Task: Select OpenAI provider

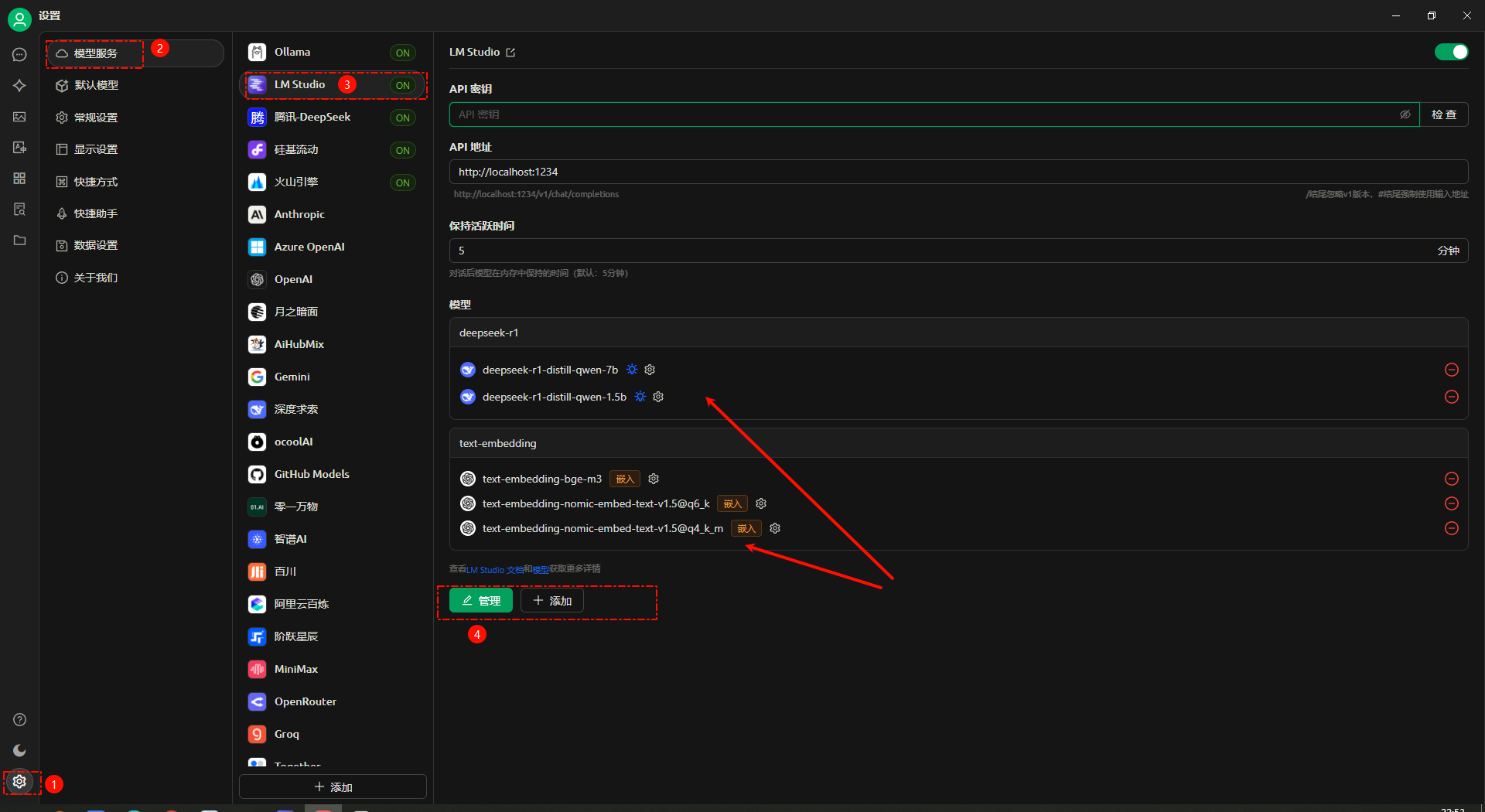Action: [x=333, y=279]
